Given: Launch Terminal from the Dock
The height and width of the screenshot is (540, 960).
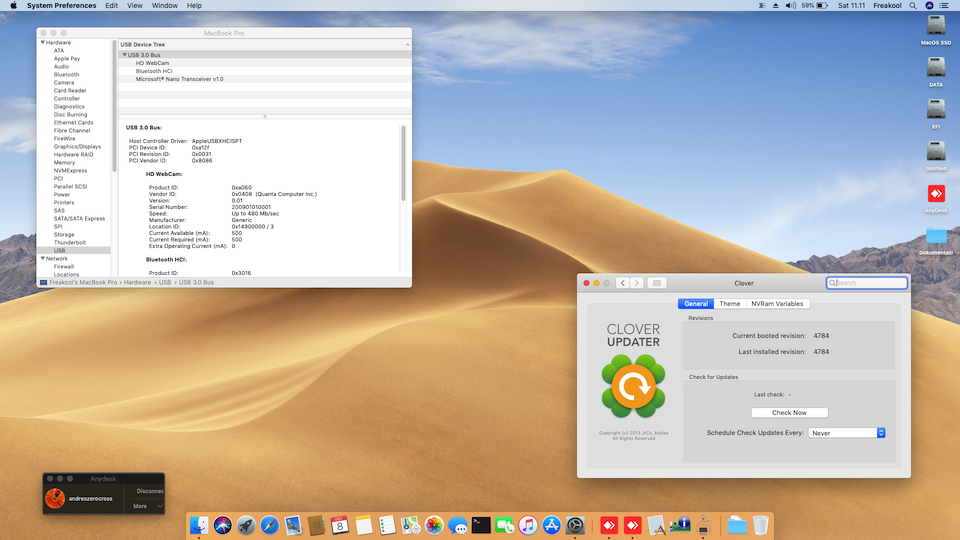Looking at the screenshot, I should 481,525.
